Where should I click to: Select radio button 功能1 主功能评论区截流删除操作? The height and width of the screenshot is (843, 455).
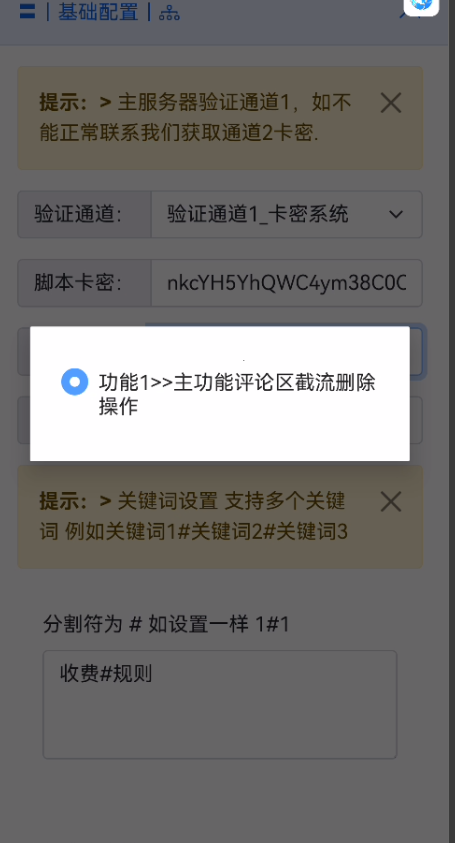pos(75,382)
